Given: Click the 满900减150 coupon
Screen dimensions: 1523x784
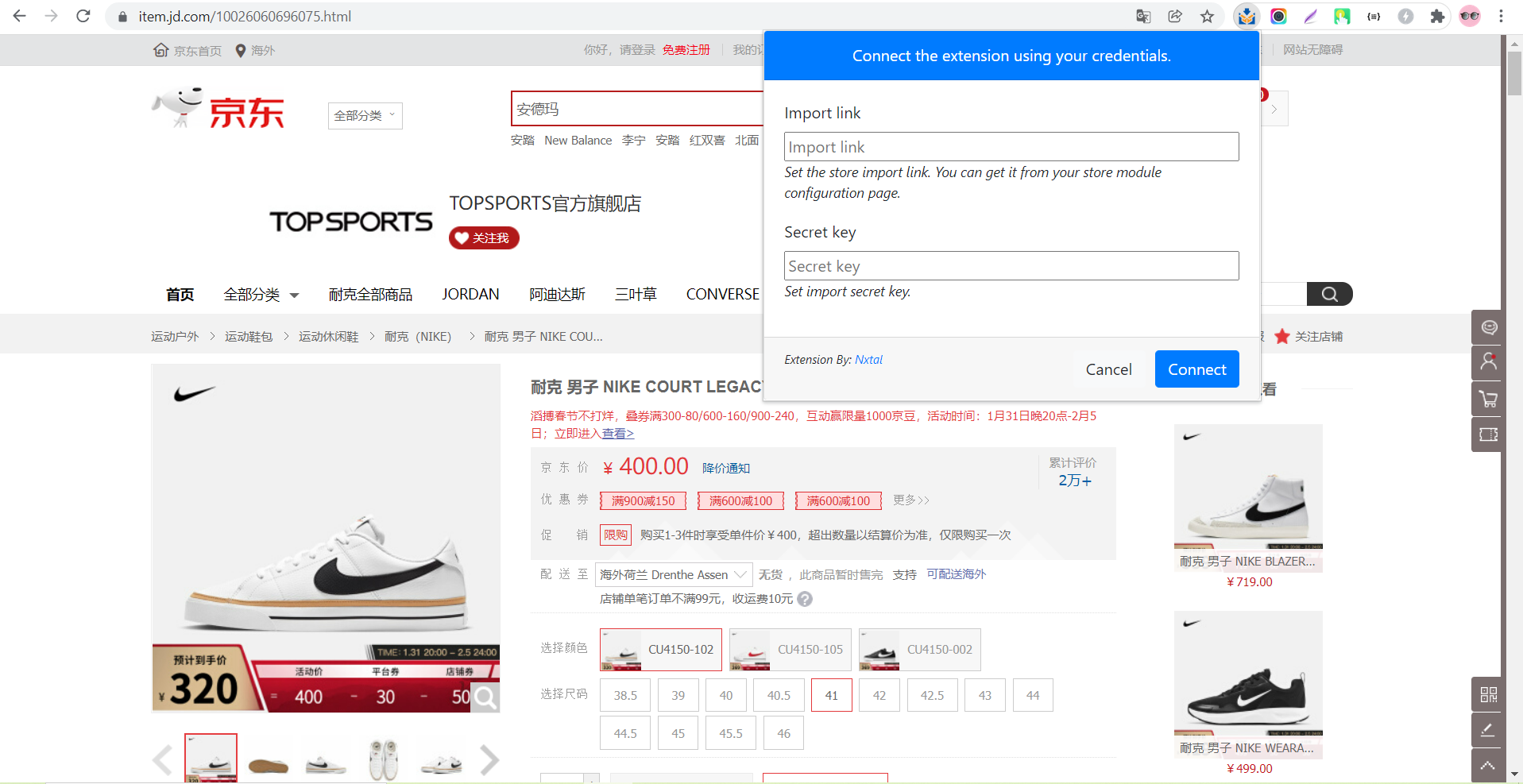Looking at the screenshot, I should [x=643, y=500].
